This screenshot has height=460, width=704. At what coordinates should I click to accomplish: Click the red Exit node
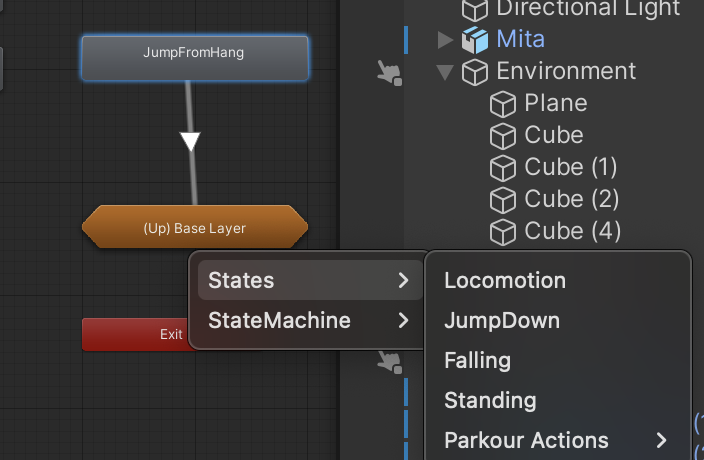pyautogui.click(x=135, y=334)
